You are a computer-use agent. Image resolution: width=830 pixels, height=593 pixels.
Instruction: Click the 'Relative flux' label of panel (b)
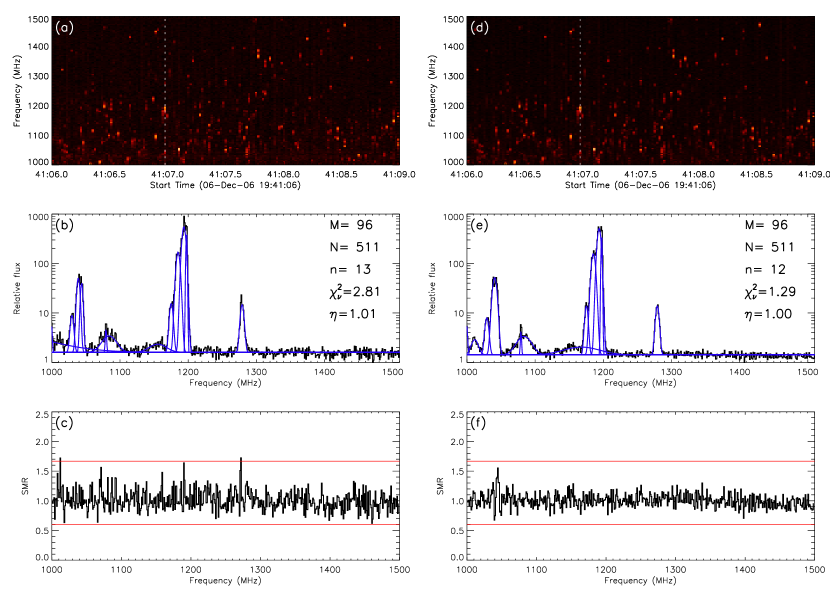click(x=17, y=288)
